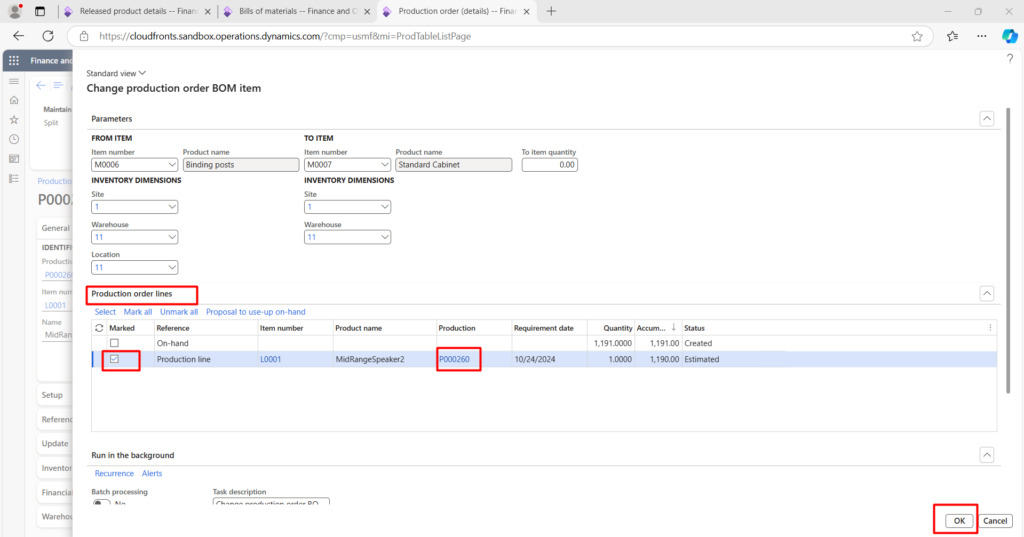1024x537 pixels.
Task: Open the help question mark icon
Action: pyautogui.click(x=1010, y=59)
